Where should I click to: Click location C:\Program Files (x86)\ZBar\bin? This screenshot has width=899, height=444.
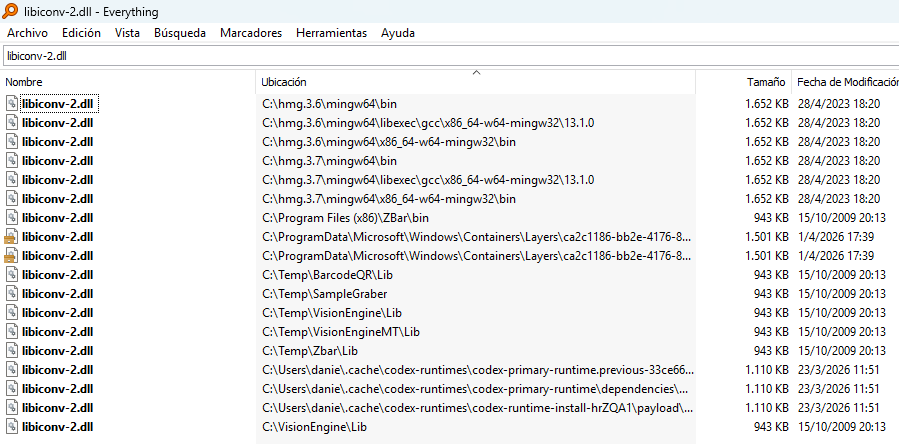[345, 218]
